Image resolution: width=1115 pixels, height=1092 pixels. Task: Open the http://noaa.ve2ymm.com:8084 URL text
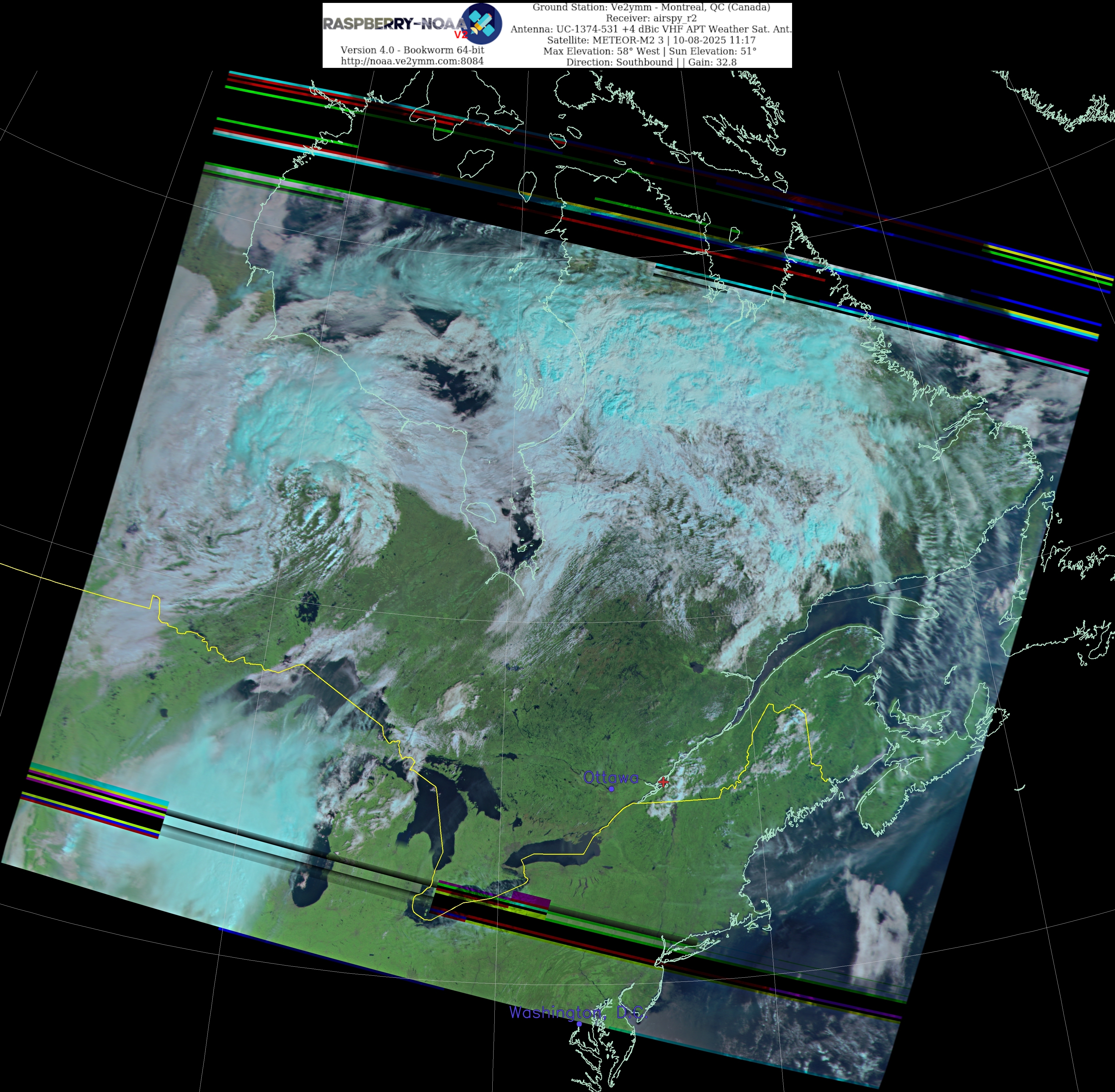click(x=412, y=61)
